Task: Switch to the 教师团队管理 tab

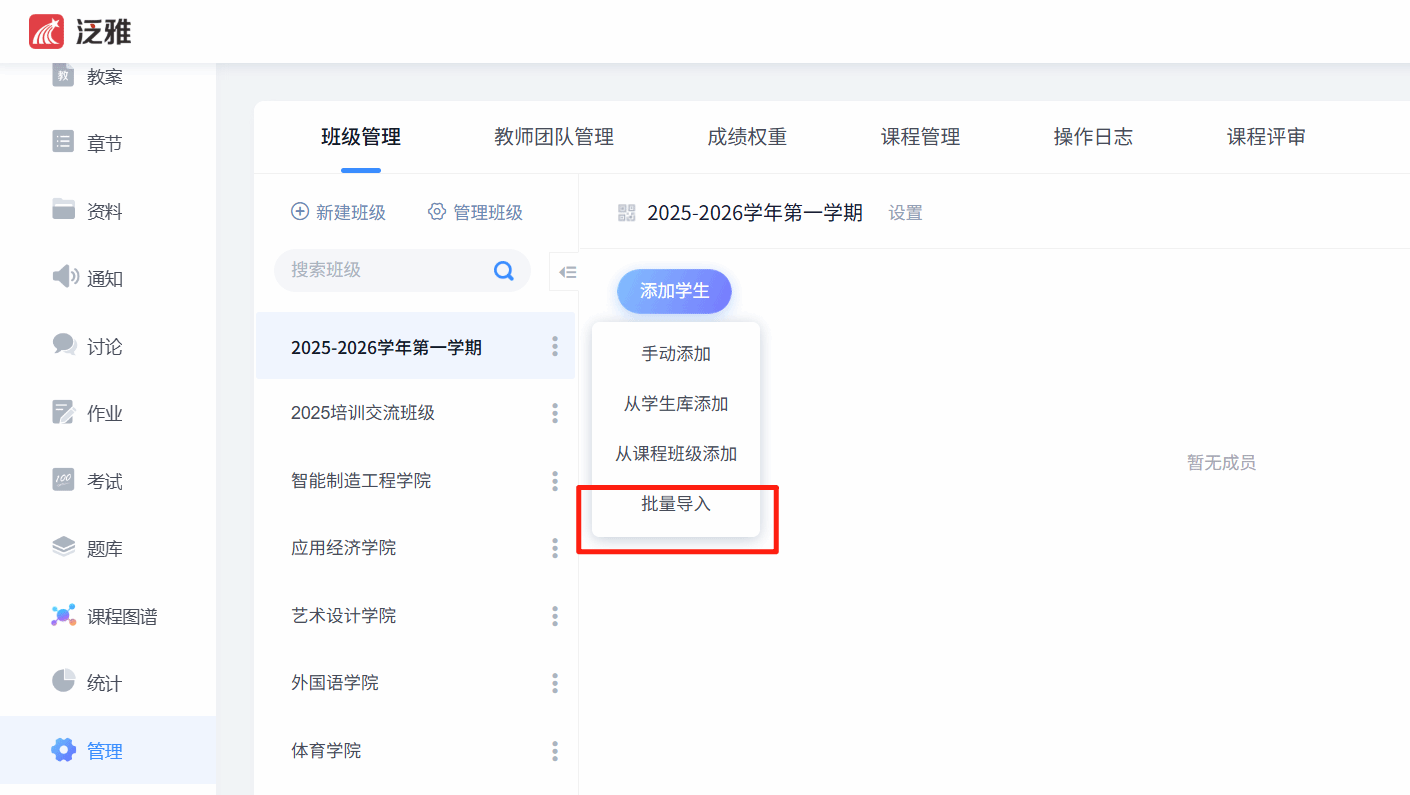Action: tap(553, 137)
